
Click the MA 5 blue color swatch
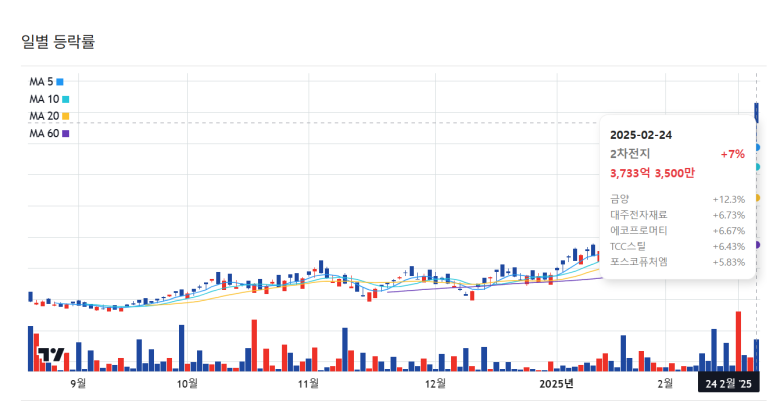point(60,82)
